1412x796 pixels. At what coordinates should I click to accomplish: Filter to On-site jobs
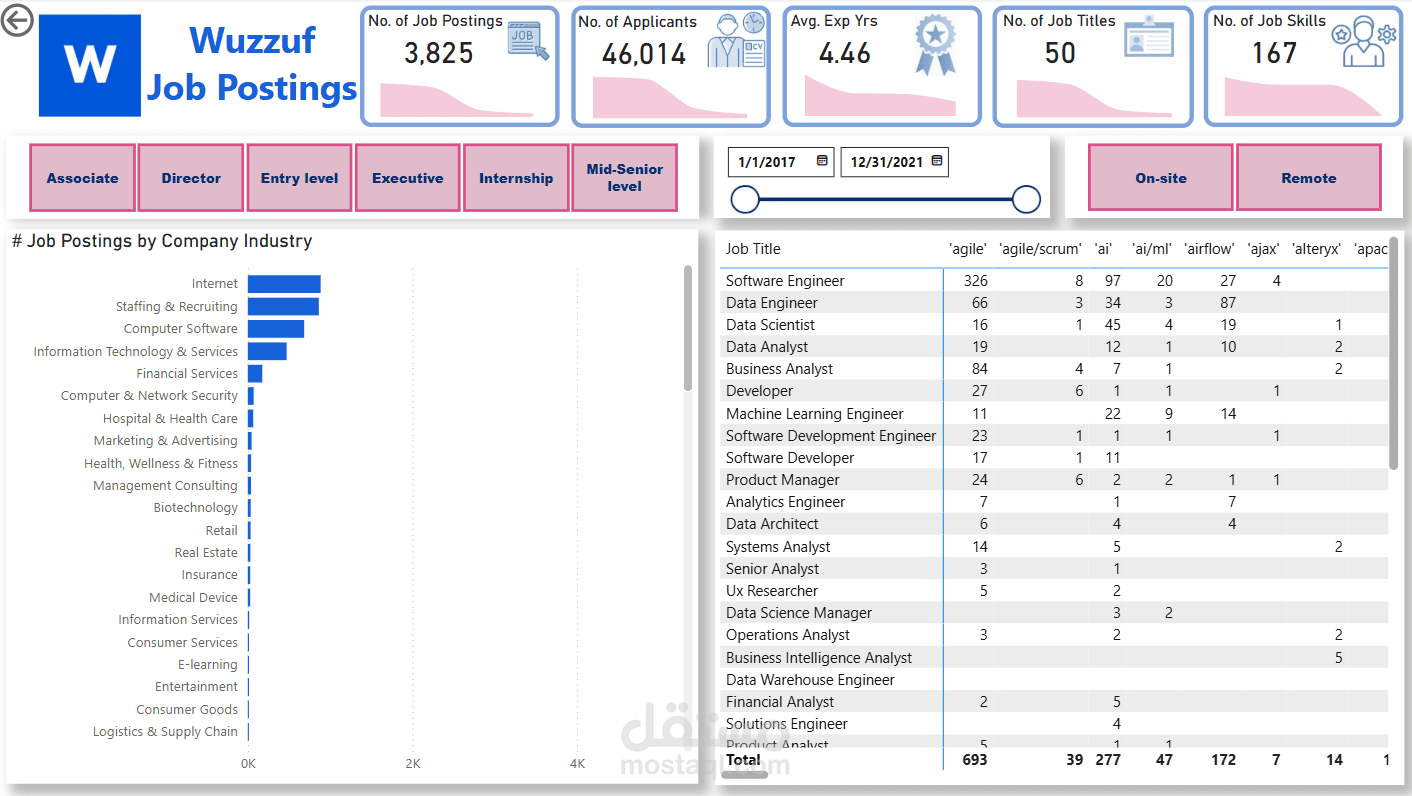tap(1161, 178)
